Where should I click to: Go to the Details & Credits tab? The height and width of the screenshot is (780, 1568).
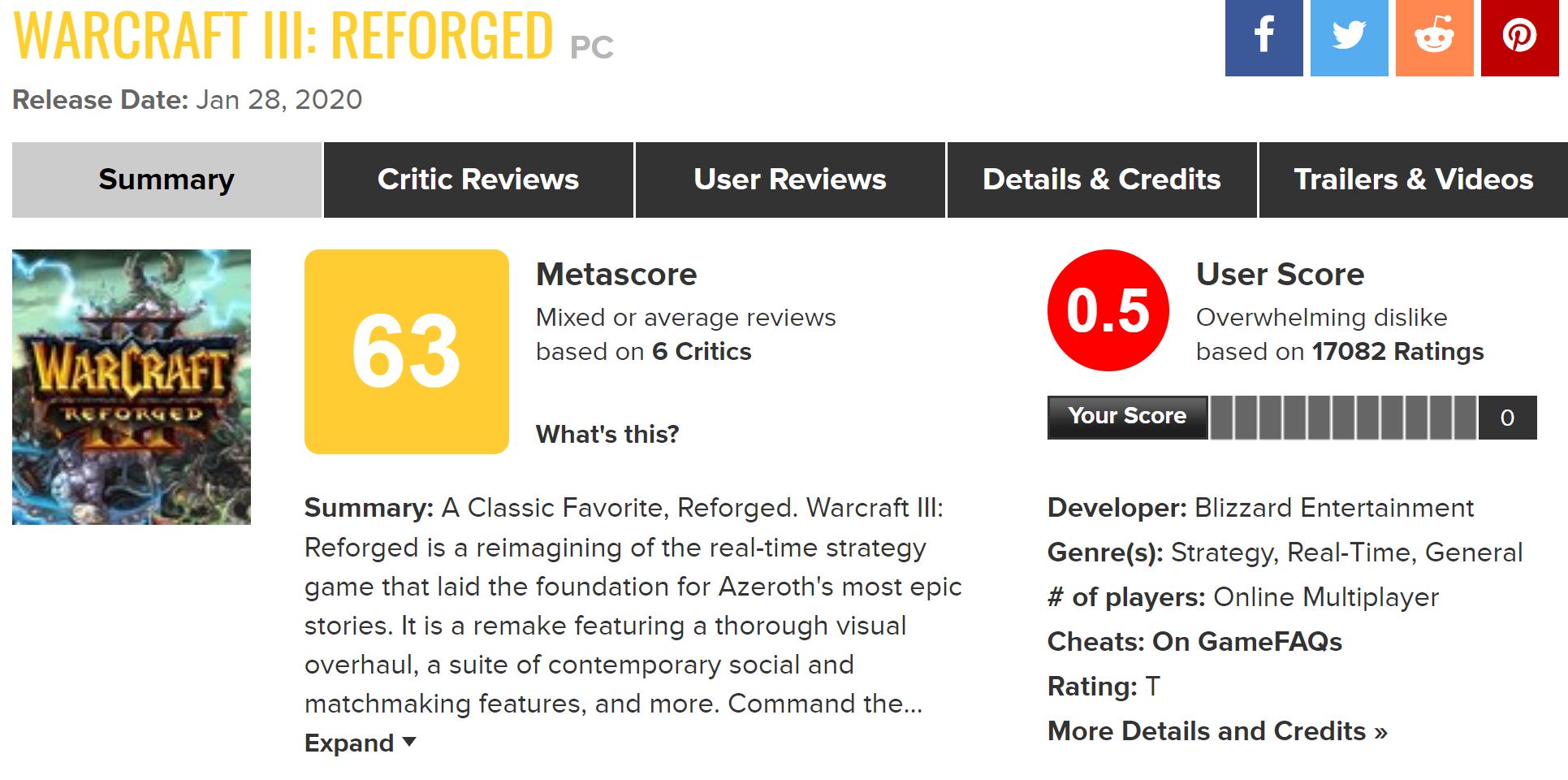pyautogui.click(x=1102, y=180)
